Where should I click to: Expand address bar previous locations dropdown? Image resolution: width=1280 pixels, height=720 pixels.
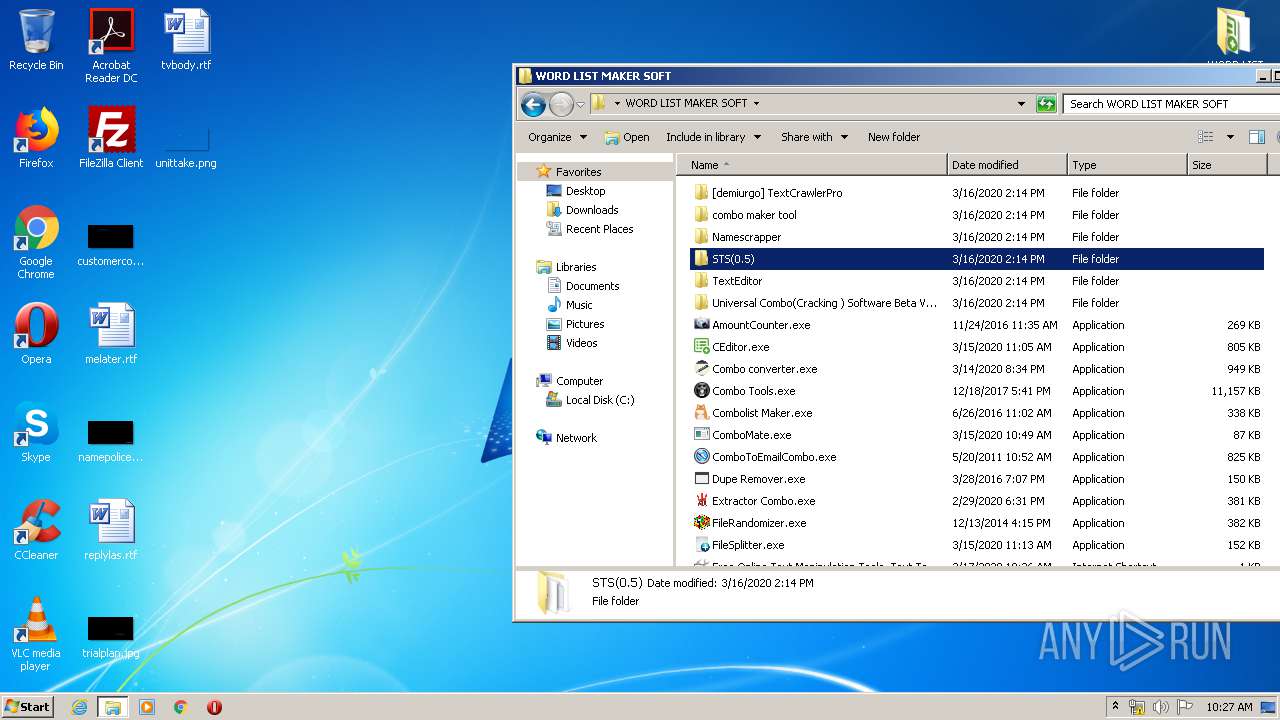click(1021, 104)
